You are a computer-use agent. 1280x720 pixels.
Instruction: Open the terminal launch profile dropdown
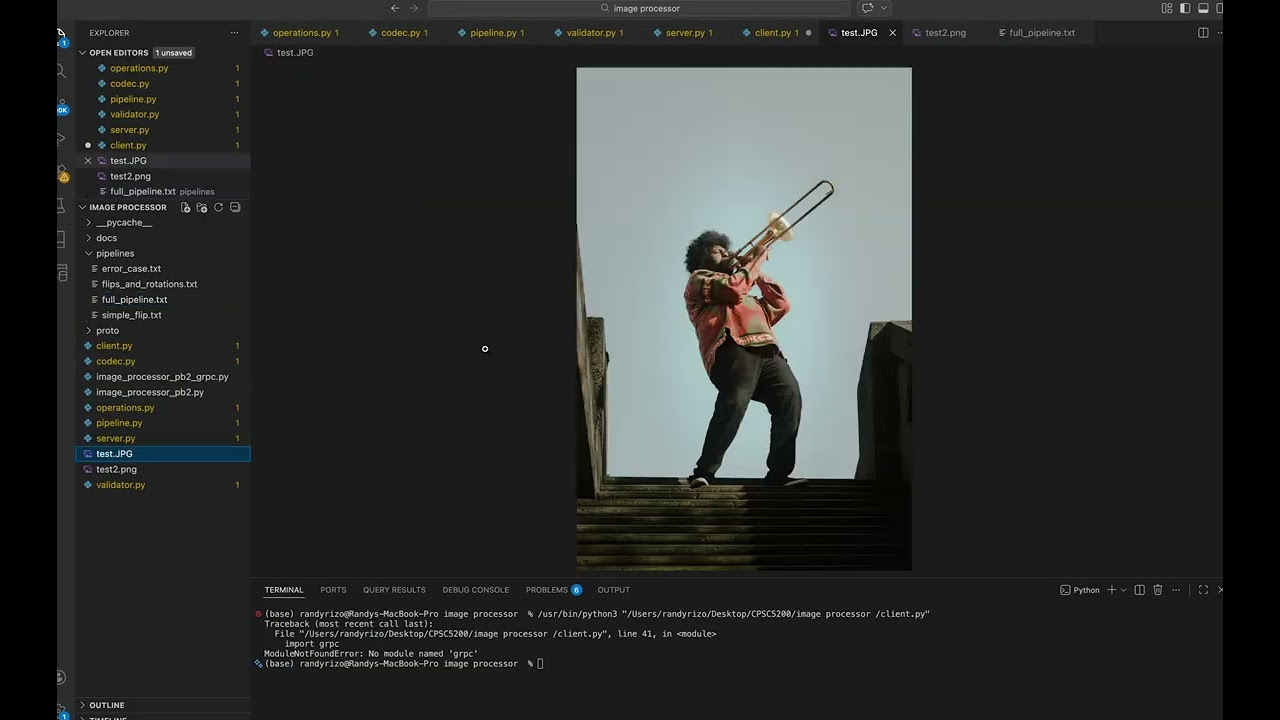click(x=1123, y=590)
